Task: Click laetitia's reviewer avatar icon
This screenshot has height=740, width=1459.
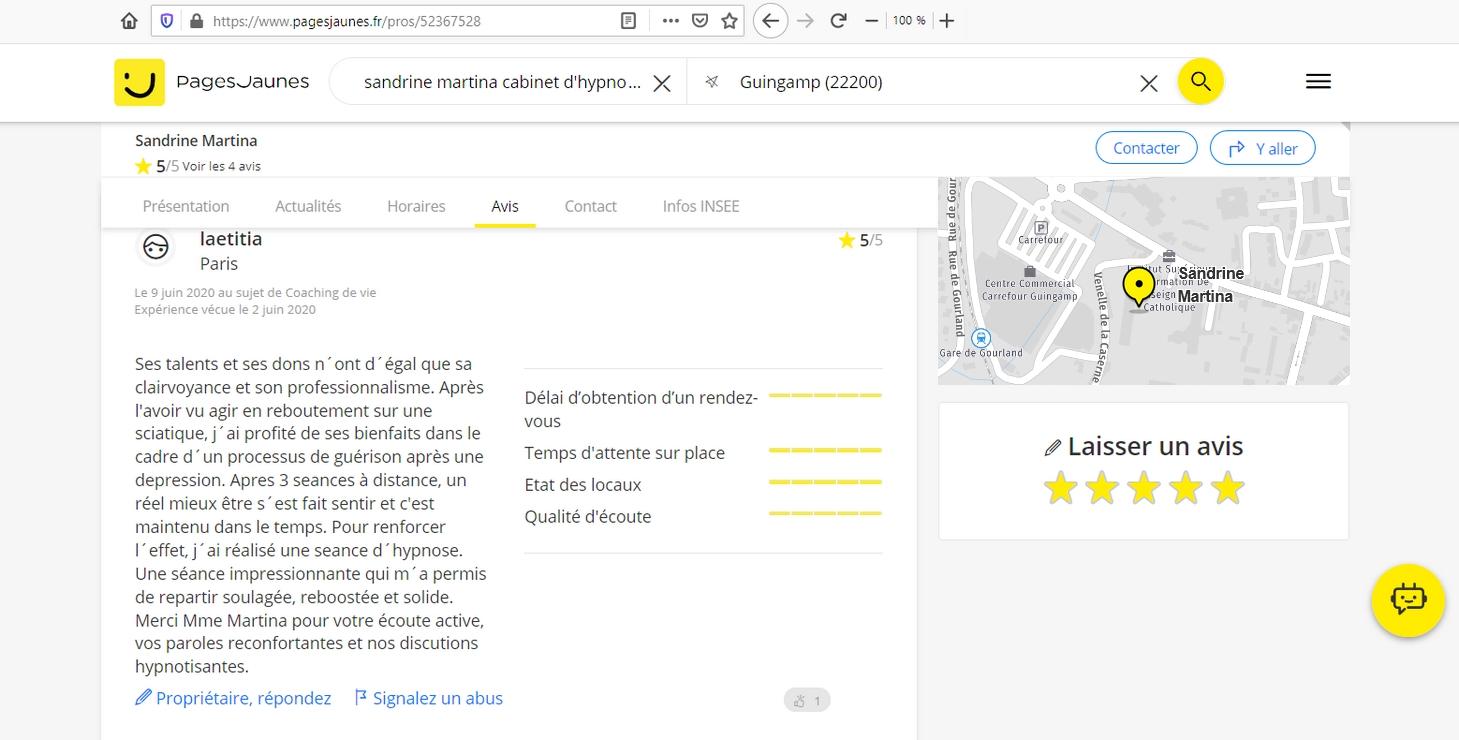Action: 155,248
